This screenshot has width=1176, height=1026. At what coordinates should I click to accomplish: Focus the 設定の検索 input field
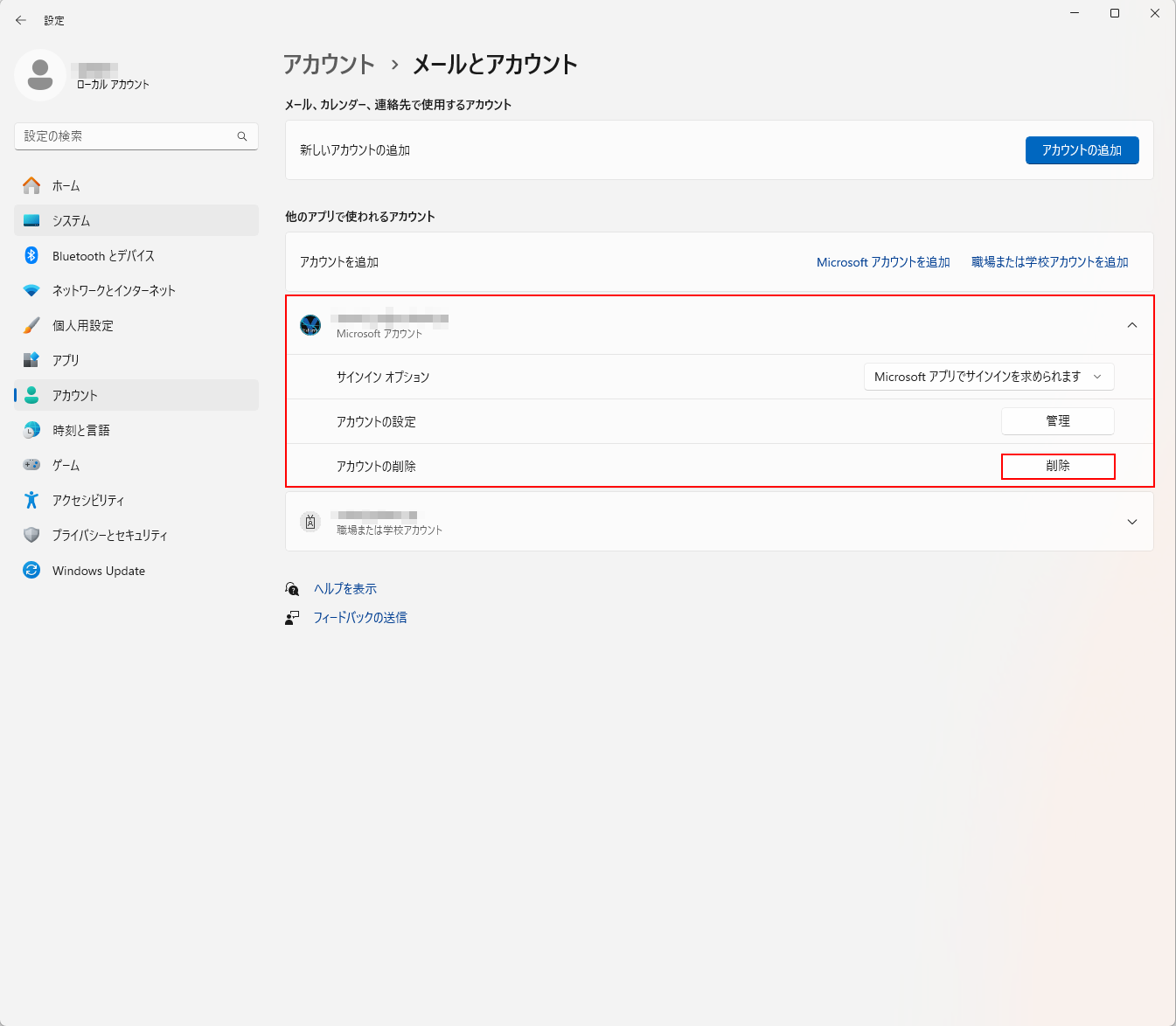[127, 136]
